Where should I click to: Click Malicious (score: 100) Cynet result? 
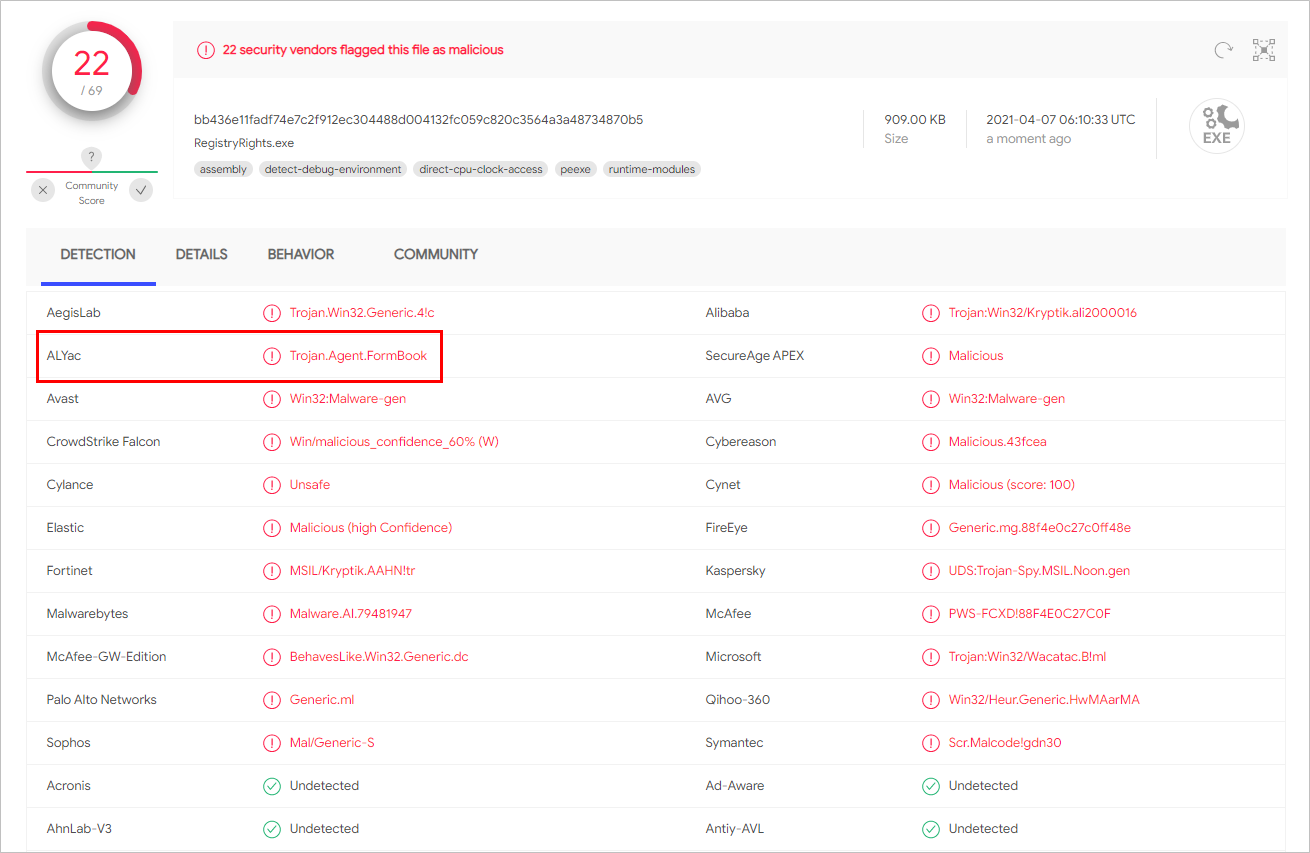[1012, 485]
